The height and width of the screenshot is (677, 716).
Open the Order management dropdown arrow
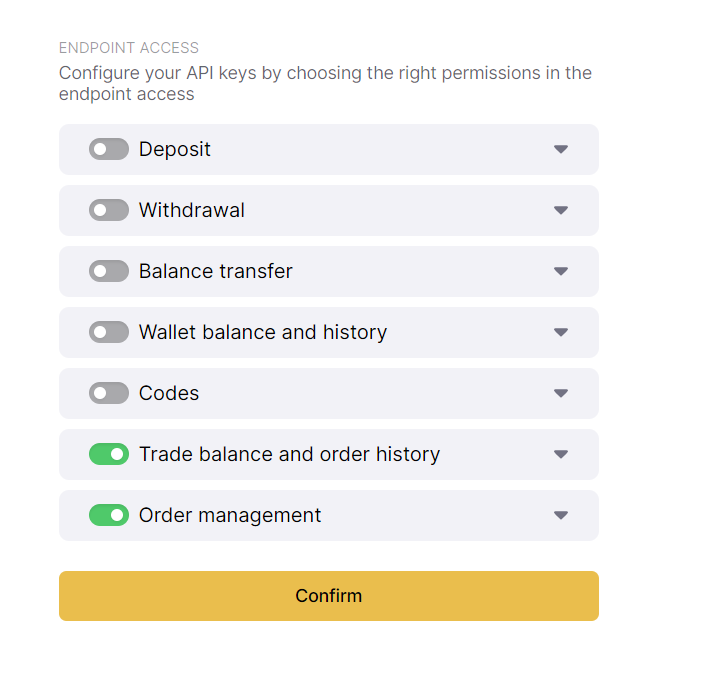pyautogui.click(x=561, y=515)
